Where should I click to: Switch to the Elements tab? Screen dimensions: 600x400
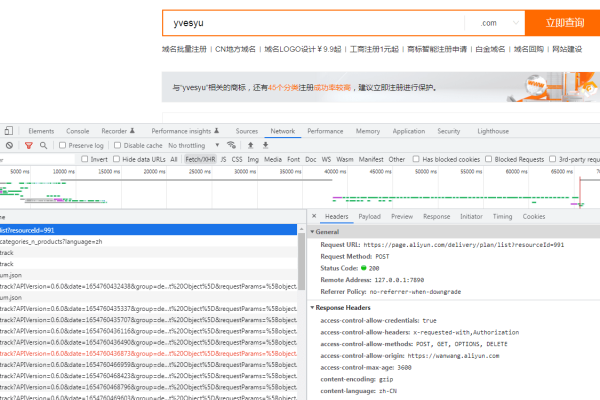pyautogui.click(x=41, y=131)
